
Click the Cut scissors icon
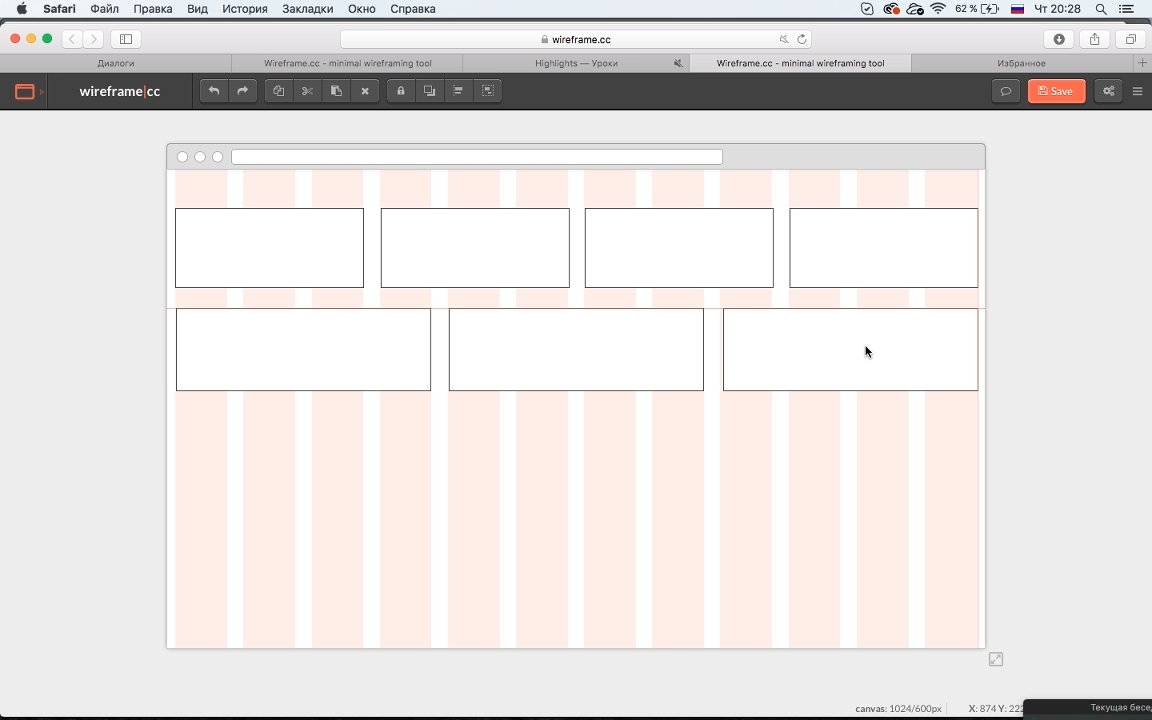[x=307, y=91]
